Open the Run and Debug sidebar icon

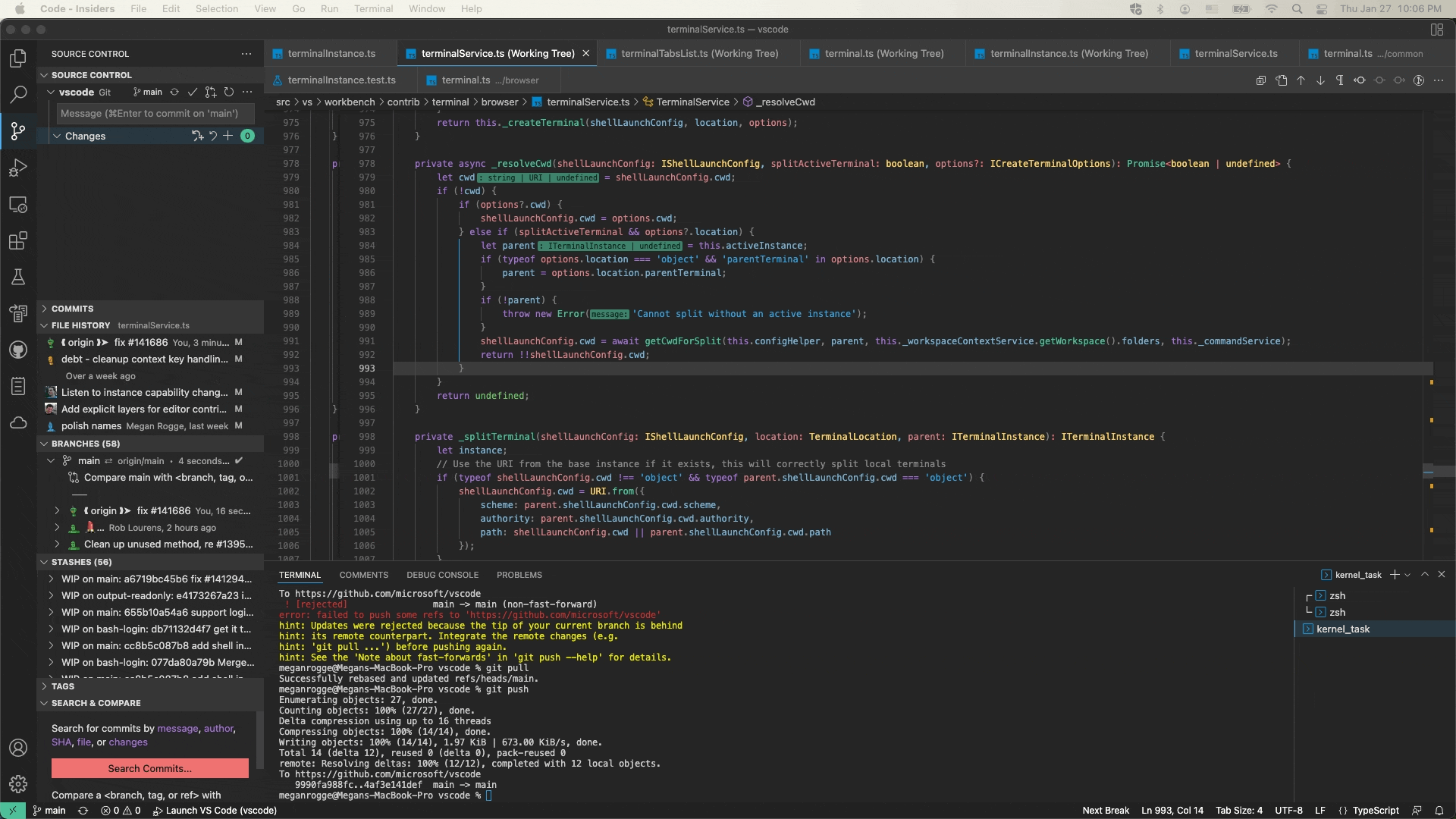click(x=18, y=168)
